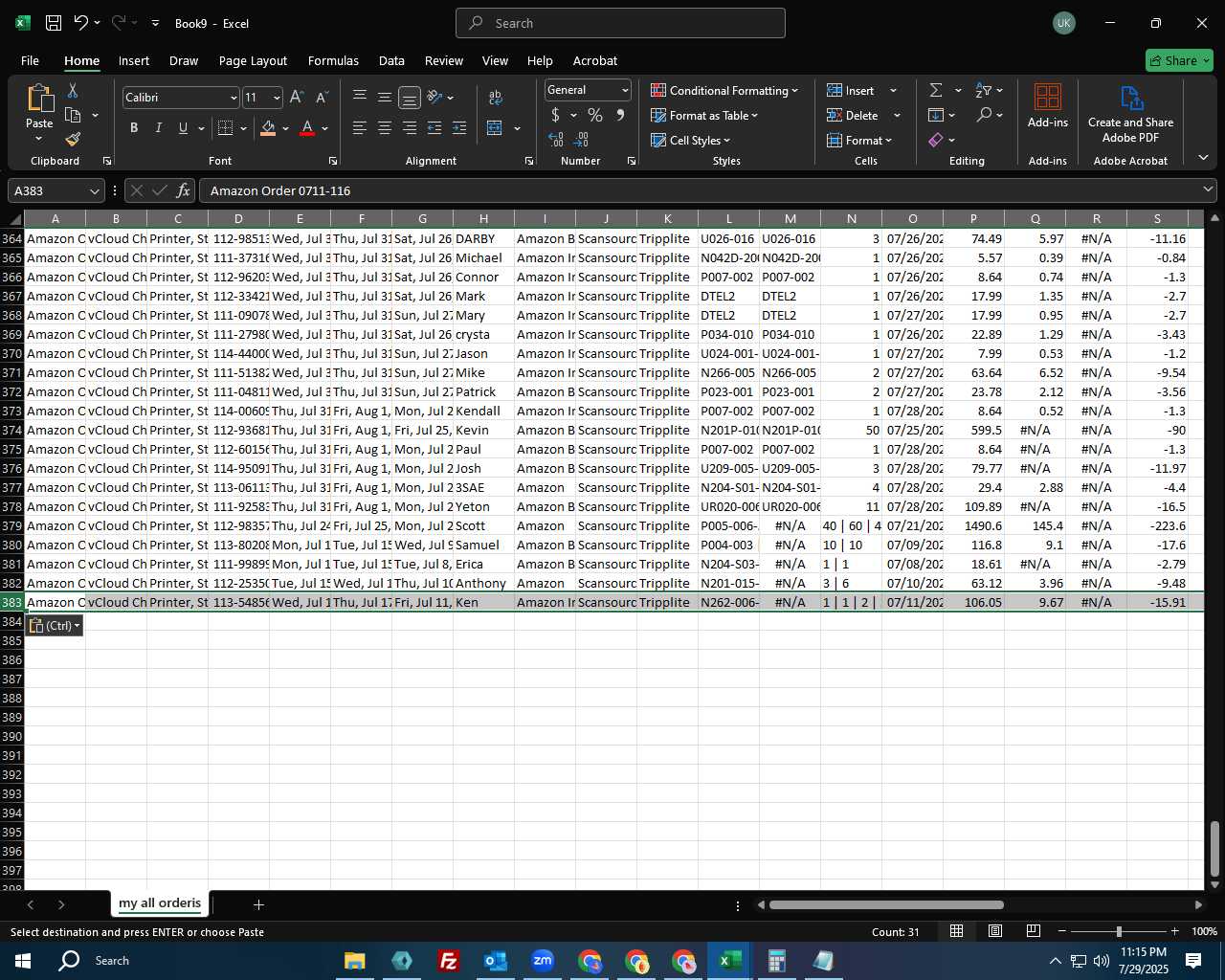Screen dimensions: 1225x980
Task: Click Decrease Decimal icon
Action: pos(581,140)
